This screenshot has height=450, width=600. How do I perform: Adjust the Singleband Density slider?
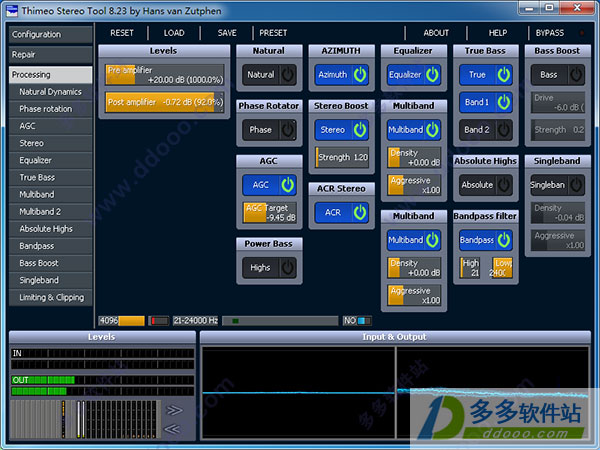pyautogui.click(x=558, y=212)
